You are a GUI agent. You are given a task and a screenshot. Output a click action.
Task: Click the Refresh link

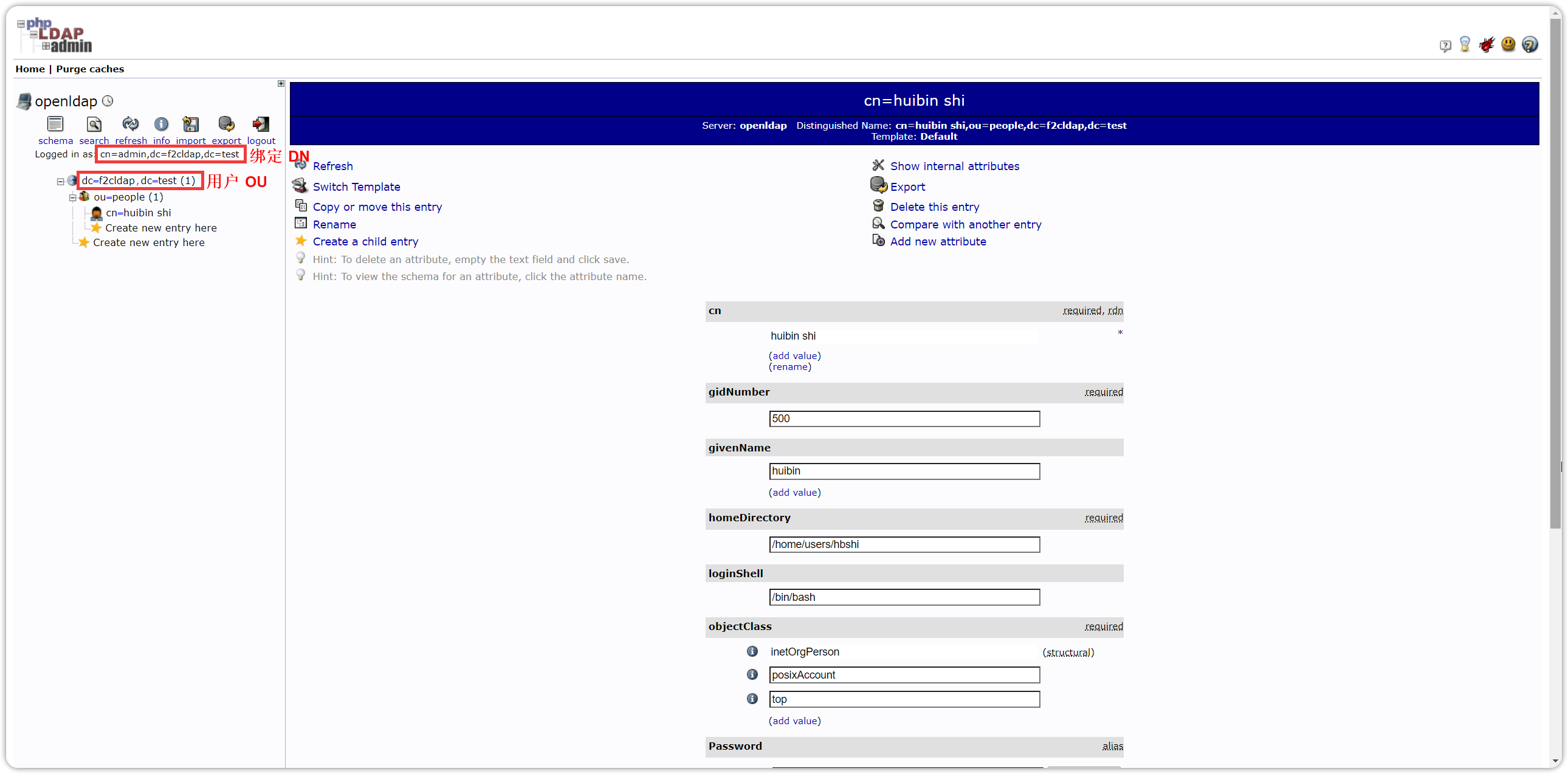coord(332,166)
